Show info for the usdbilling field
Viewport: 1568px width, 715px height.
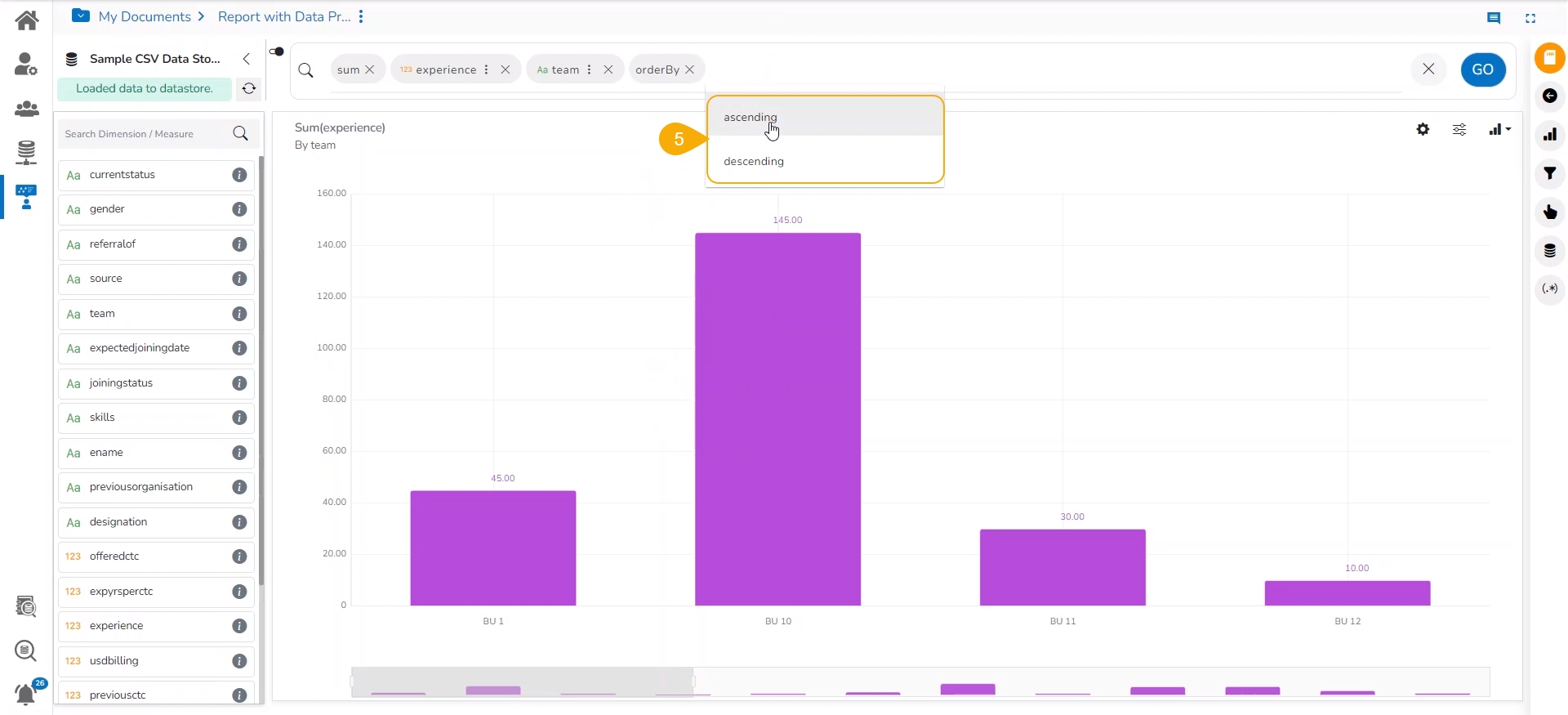(x=239, y=661)
